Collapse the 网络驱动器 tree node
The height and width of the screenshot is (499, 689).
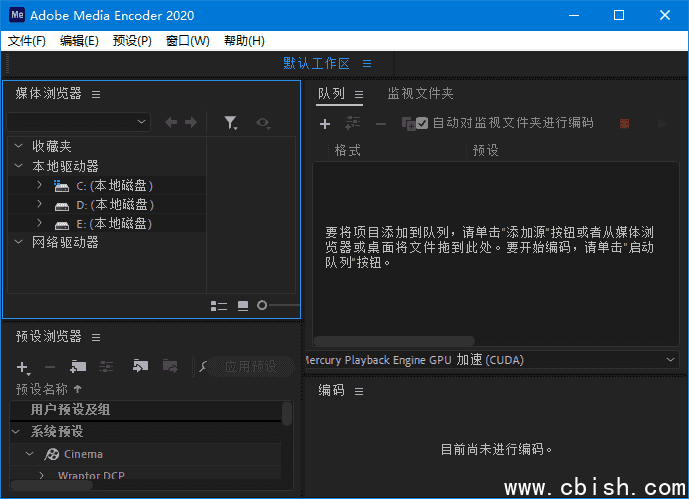18,242
